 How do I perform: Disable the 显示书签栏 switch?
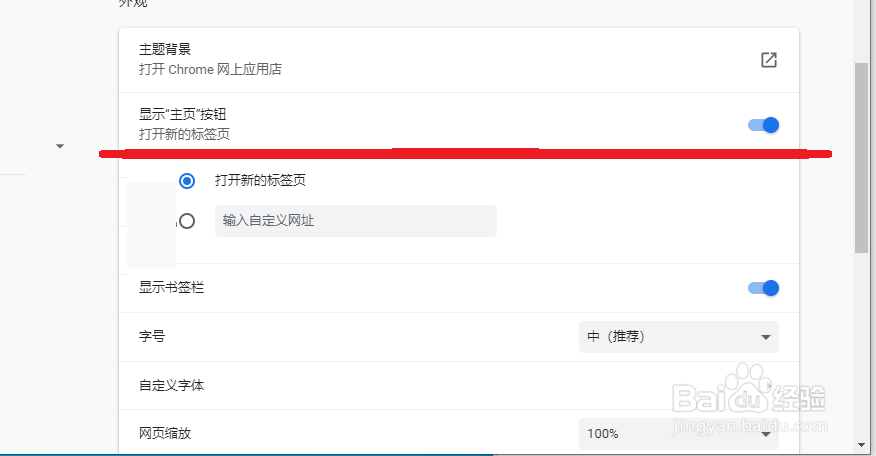[x=763, y=288]
